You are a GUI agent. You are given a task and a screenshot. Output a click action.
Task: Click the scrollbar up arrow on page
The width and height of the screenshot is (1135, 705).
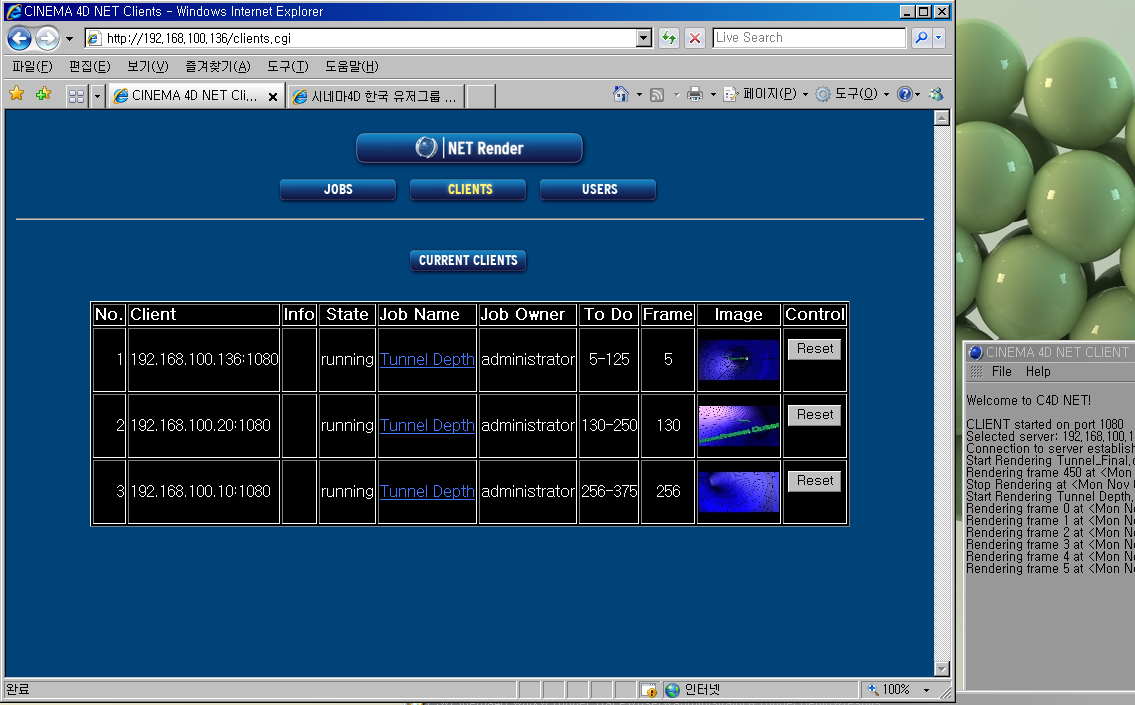tap(942, 118)
